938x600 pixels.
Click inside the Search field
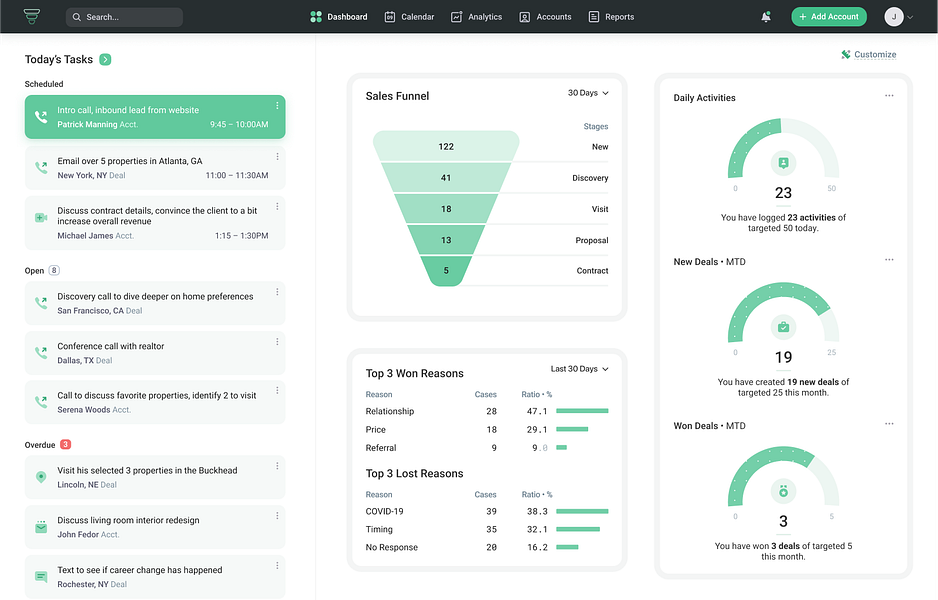125,17
